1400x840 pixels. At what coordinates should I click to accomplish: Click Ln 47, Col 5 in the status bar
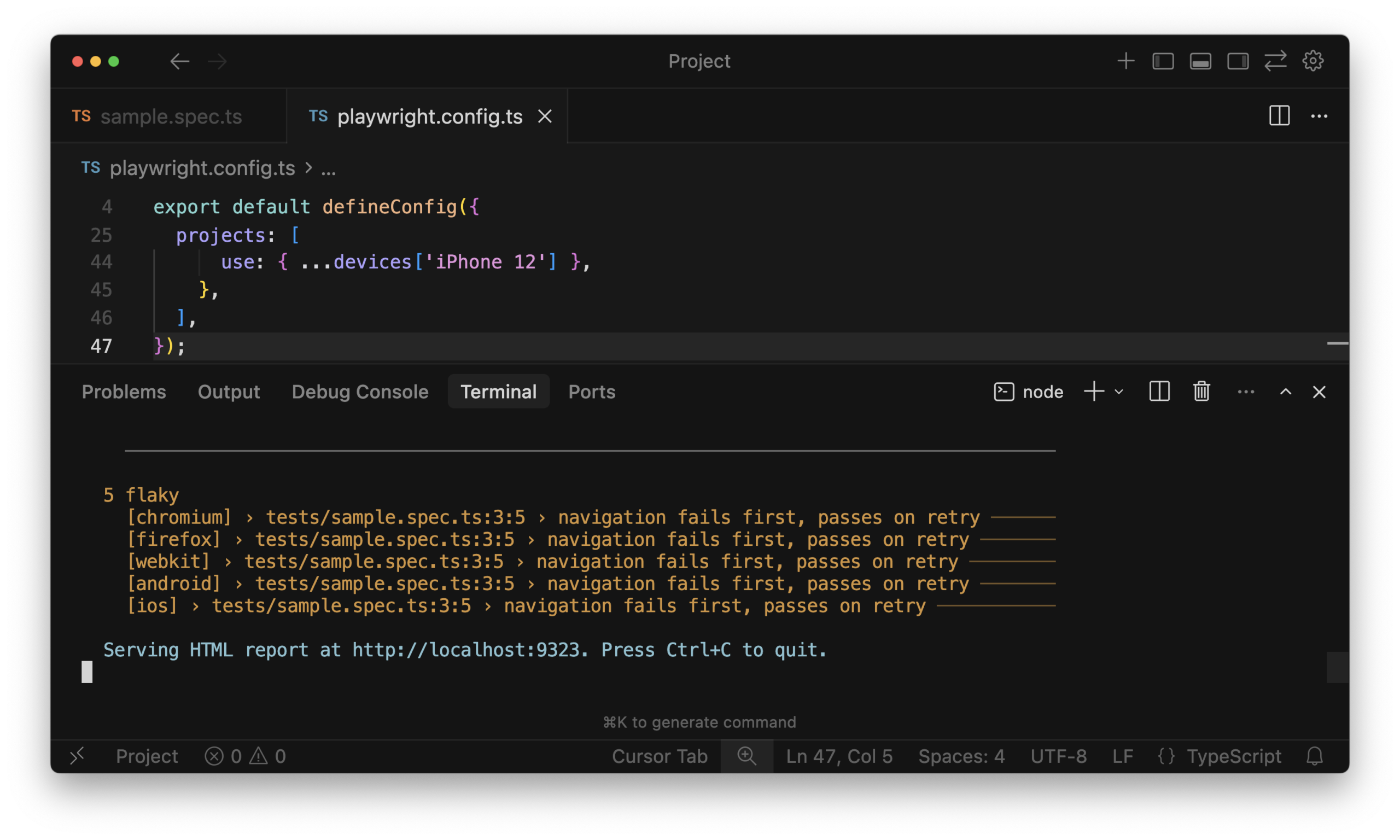pyautogui.click(x=839, y=756)
